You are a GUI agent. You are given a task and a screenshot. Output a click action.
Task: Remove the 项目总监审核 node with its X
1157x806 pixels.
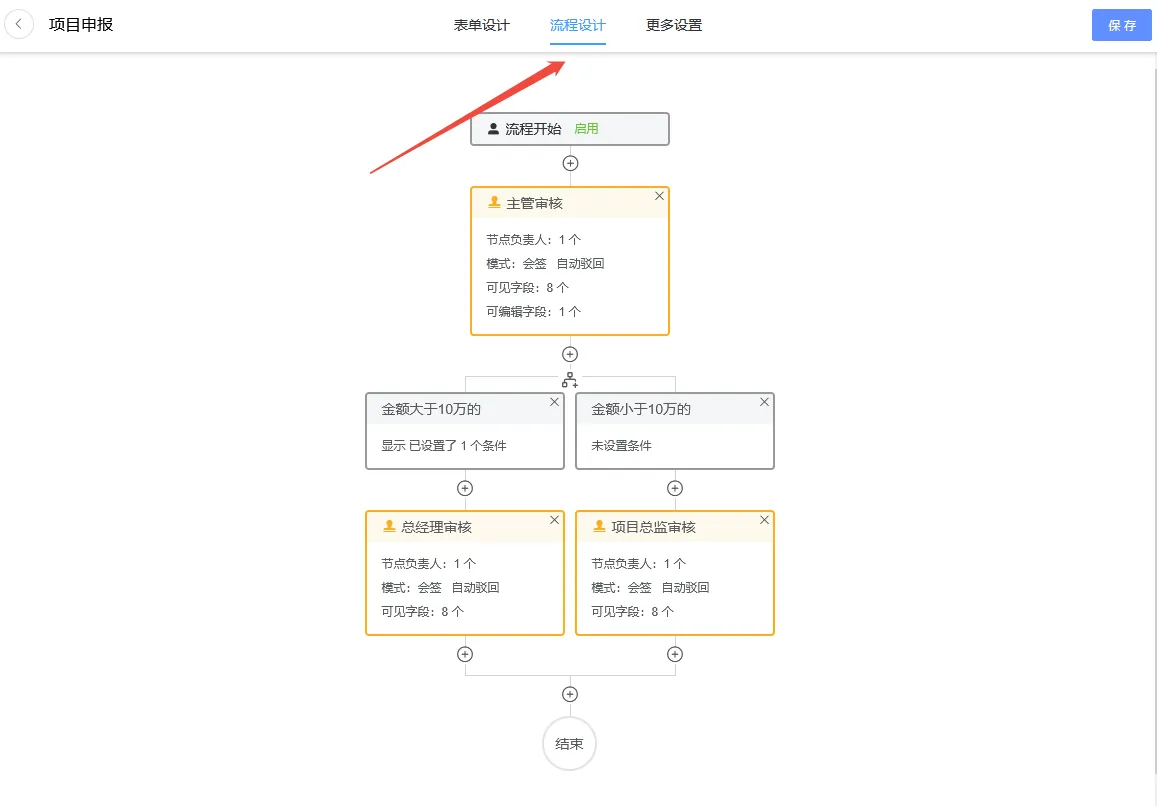764,520
